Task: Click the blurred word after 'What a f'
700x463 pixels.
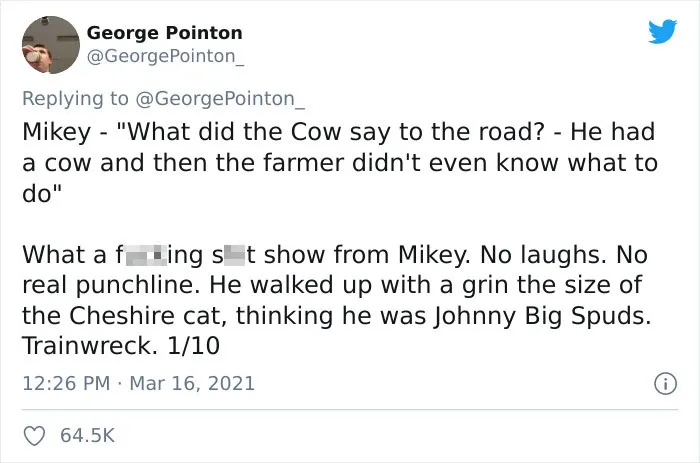Action: 146,255
